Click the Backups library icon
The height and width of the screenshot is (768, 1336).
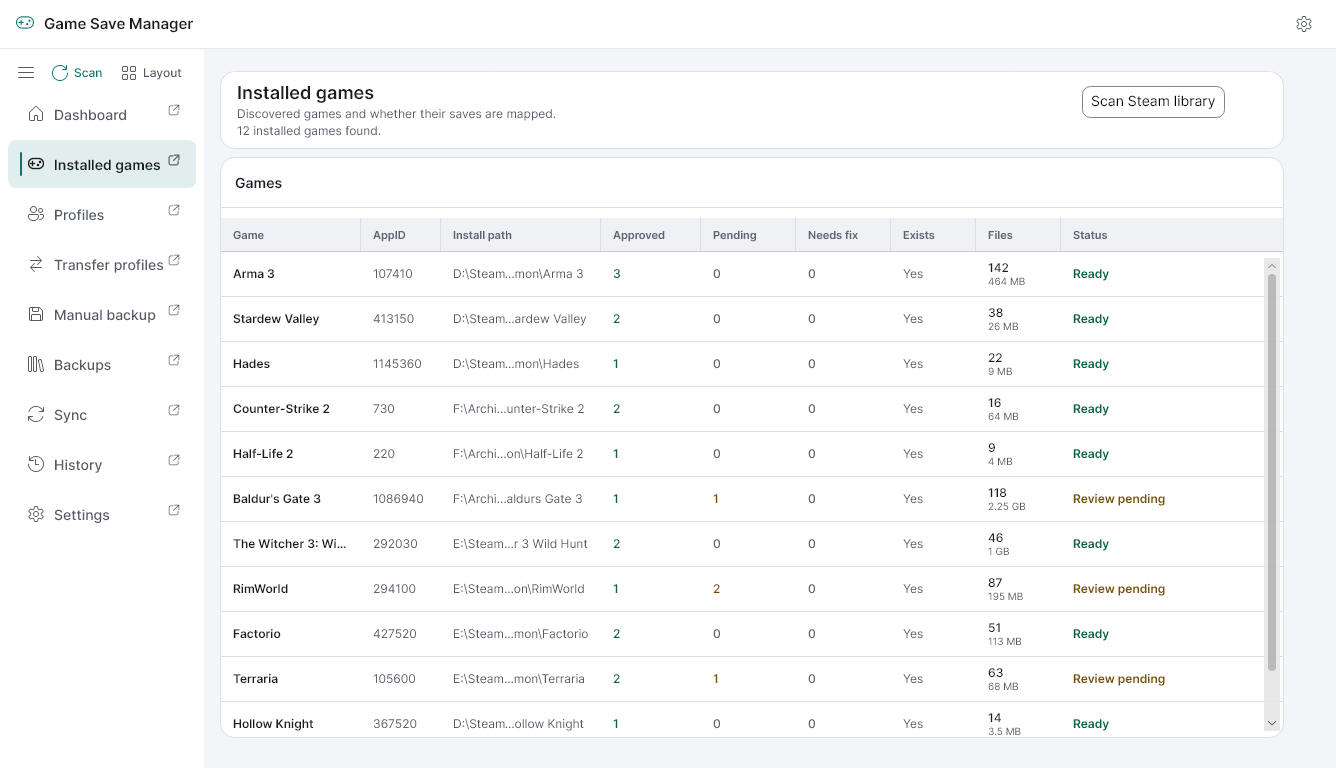(36, 364)
